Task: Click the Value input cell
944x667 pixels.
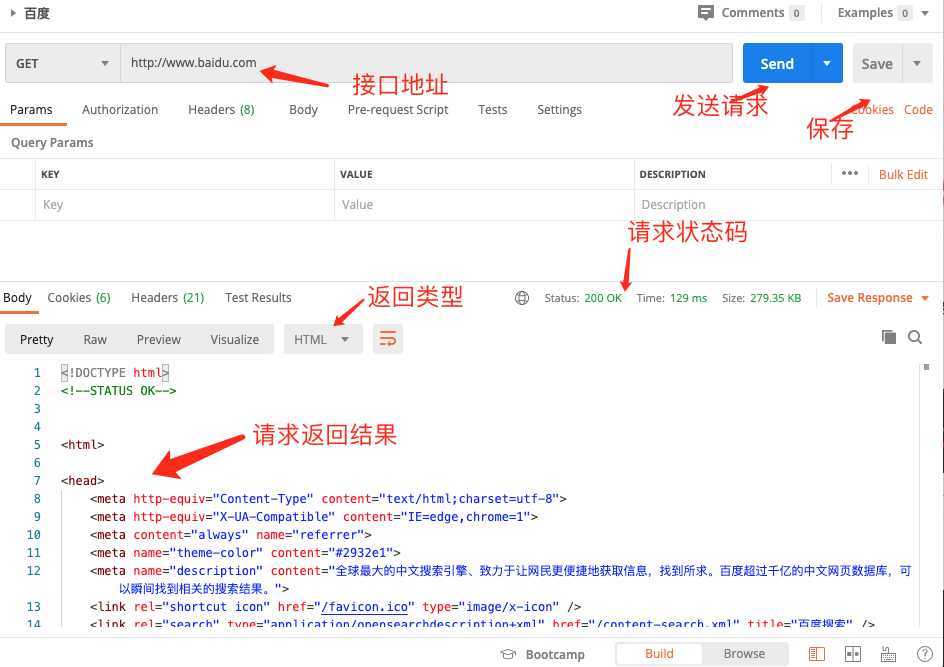Action: point(484,205)
